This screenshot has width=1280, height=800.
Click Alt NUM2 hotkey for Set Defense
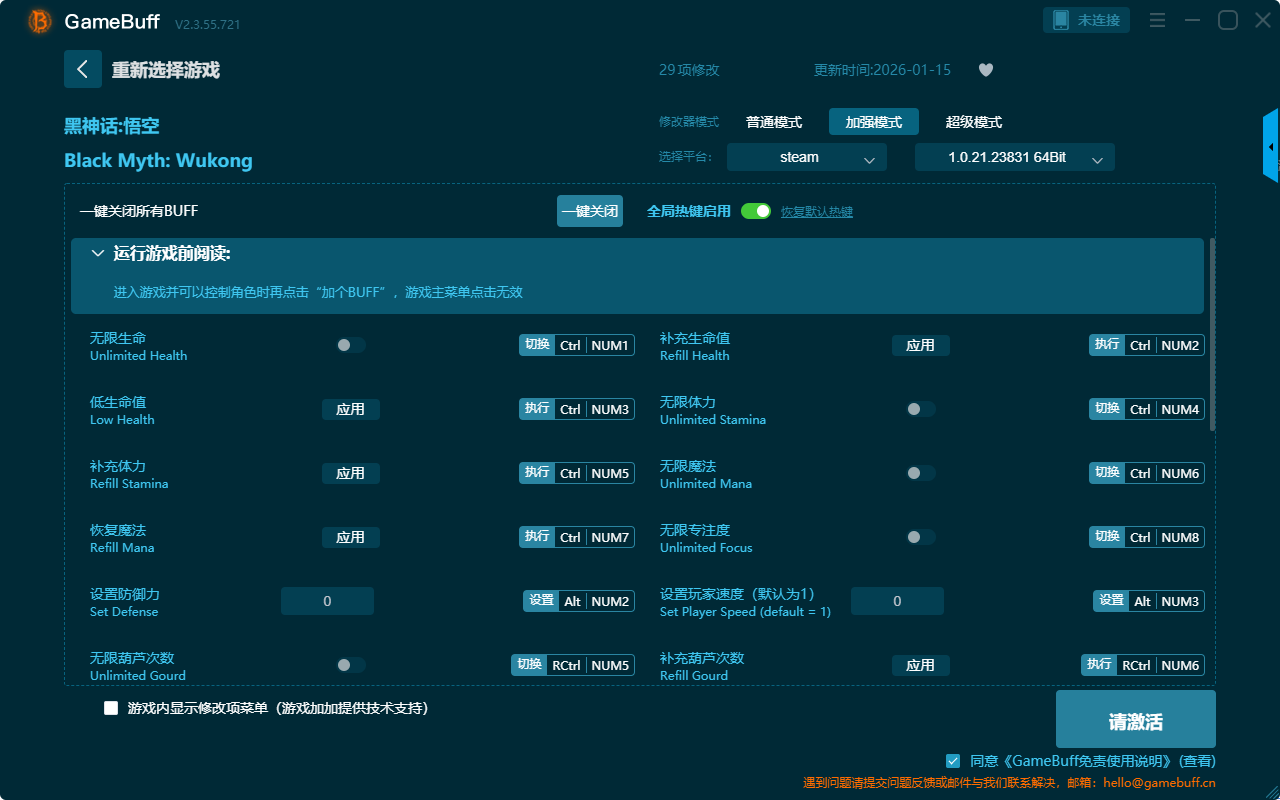pyautogui.click(x=579, y=601)
